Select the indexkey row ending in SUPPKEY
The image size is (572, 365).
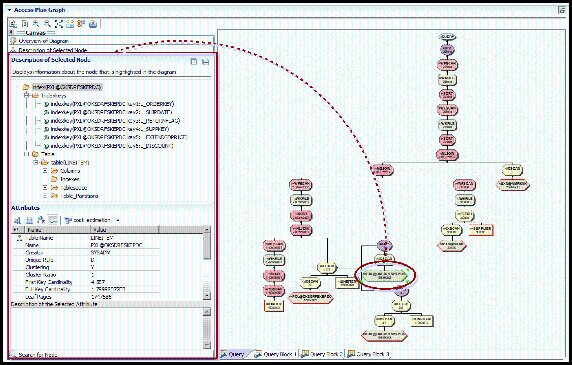(109, 129)
